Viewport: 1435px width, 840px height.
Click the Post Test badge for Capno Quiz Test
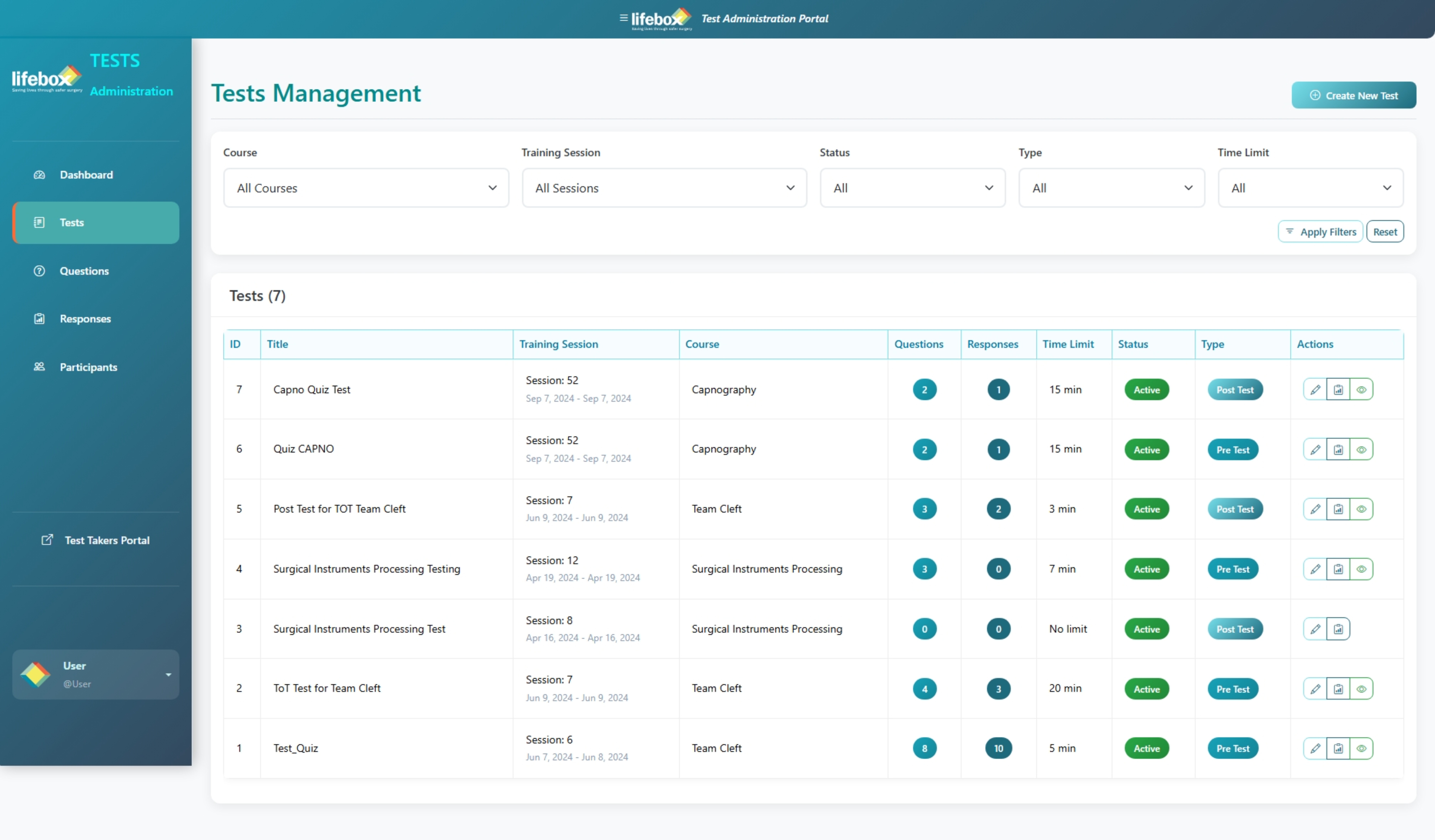coord(1235,390)
